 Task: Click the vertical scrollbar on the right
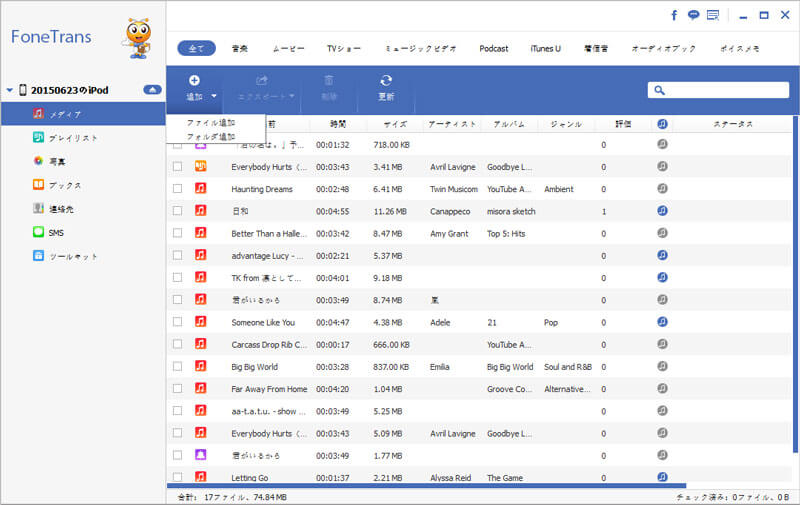click(795, 284)
